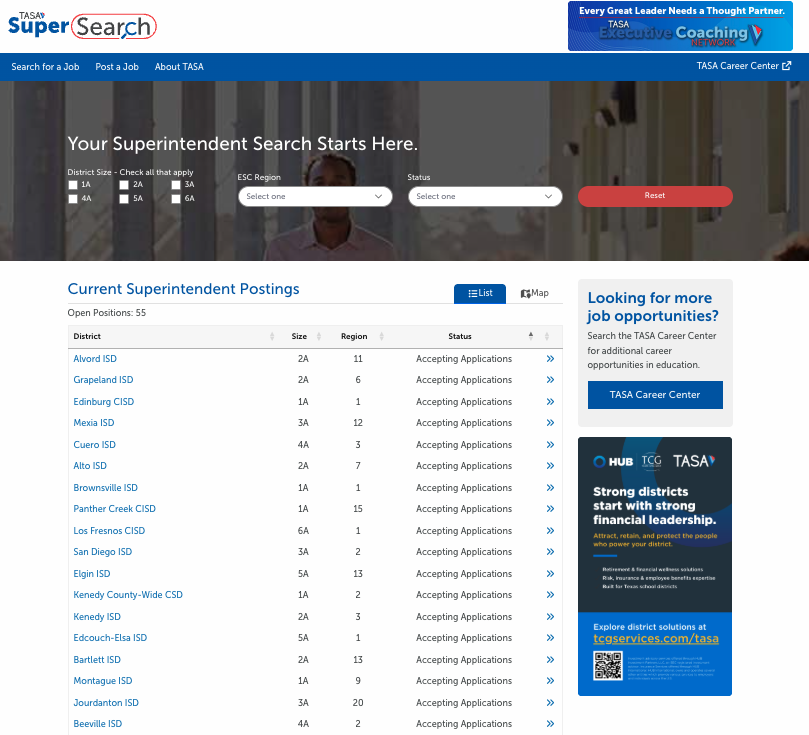Click the 'Open Positions: 55' text

107,313
